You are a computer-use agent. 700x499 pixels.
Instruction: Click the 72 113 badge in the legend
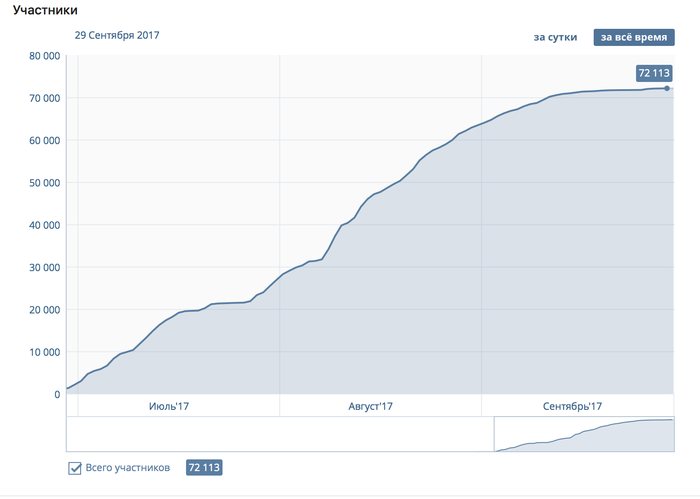(204, 468)
